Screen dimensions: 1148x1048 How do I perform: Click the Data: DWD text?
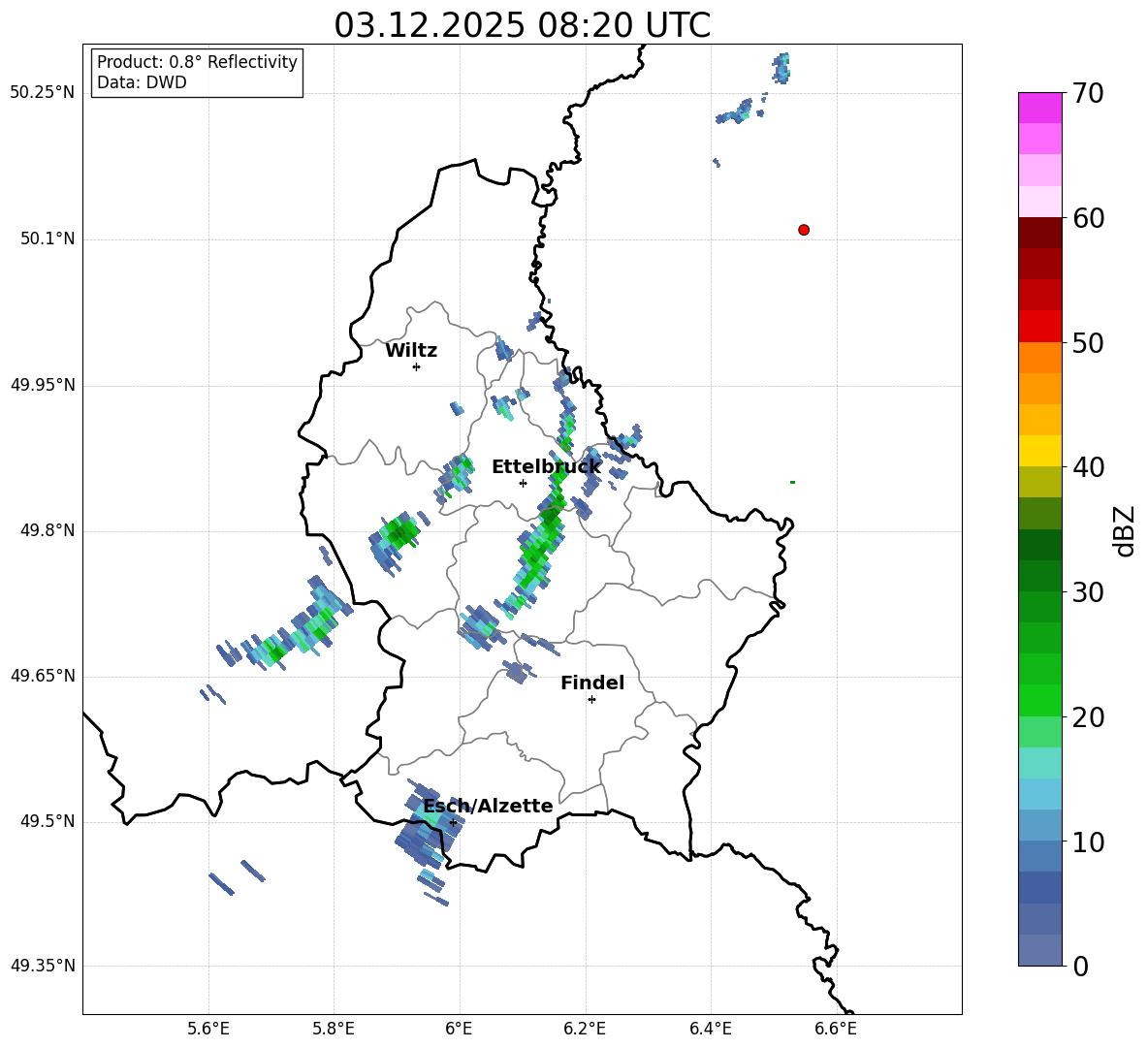click(x=142, y=82)
